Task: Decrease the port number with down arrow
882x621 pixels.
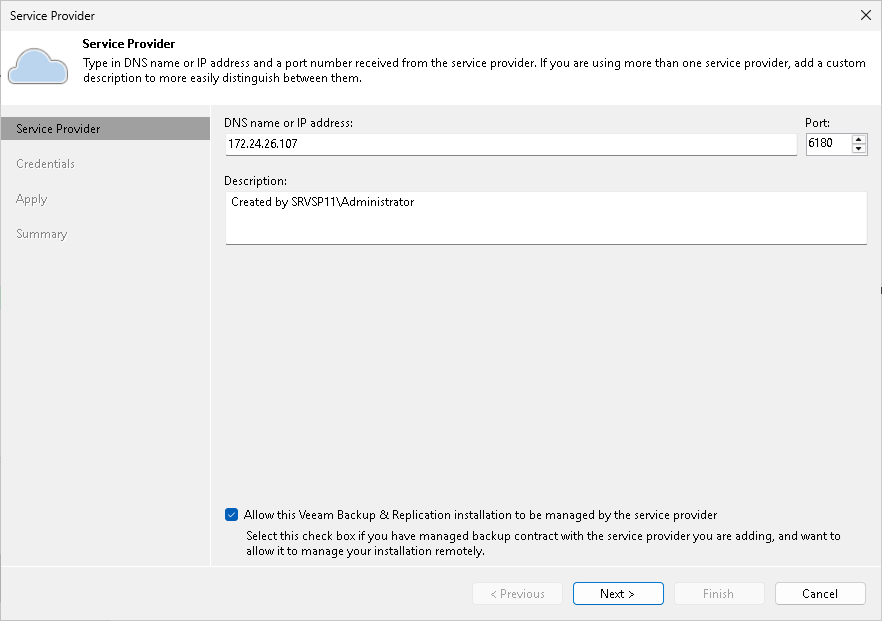Action: click(x=858, y=148)
